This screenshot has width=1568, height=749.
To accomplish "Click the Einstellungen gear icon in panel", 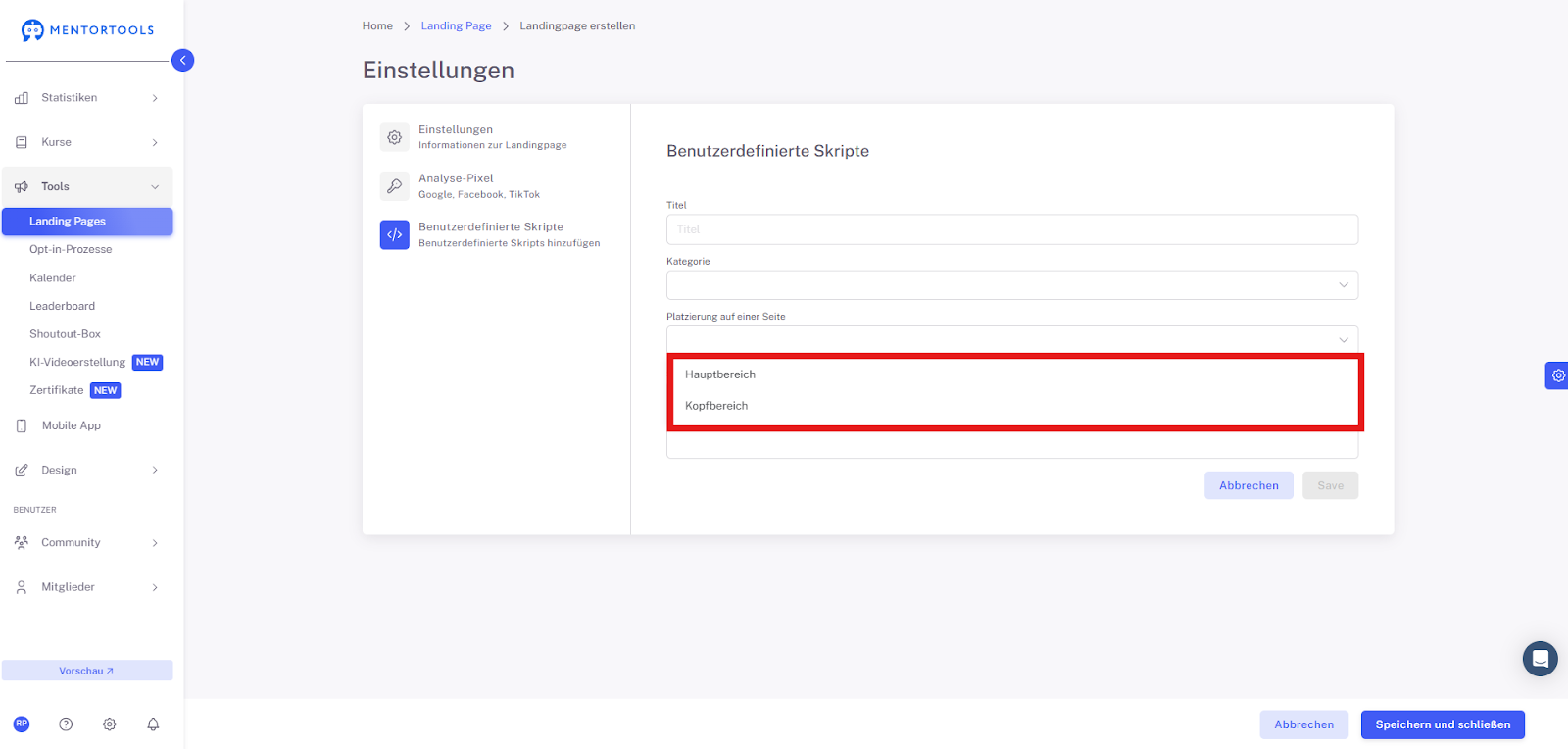I will click(x=395, y=137).
